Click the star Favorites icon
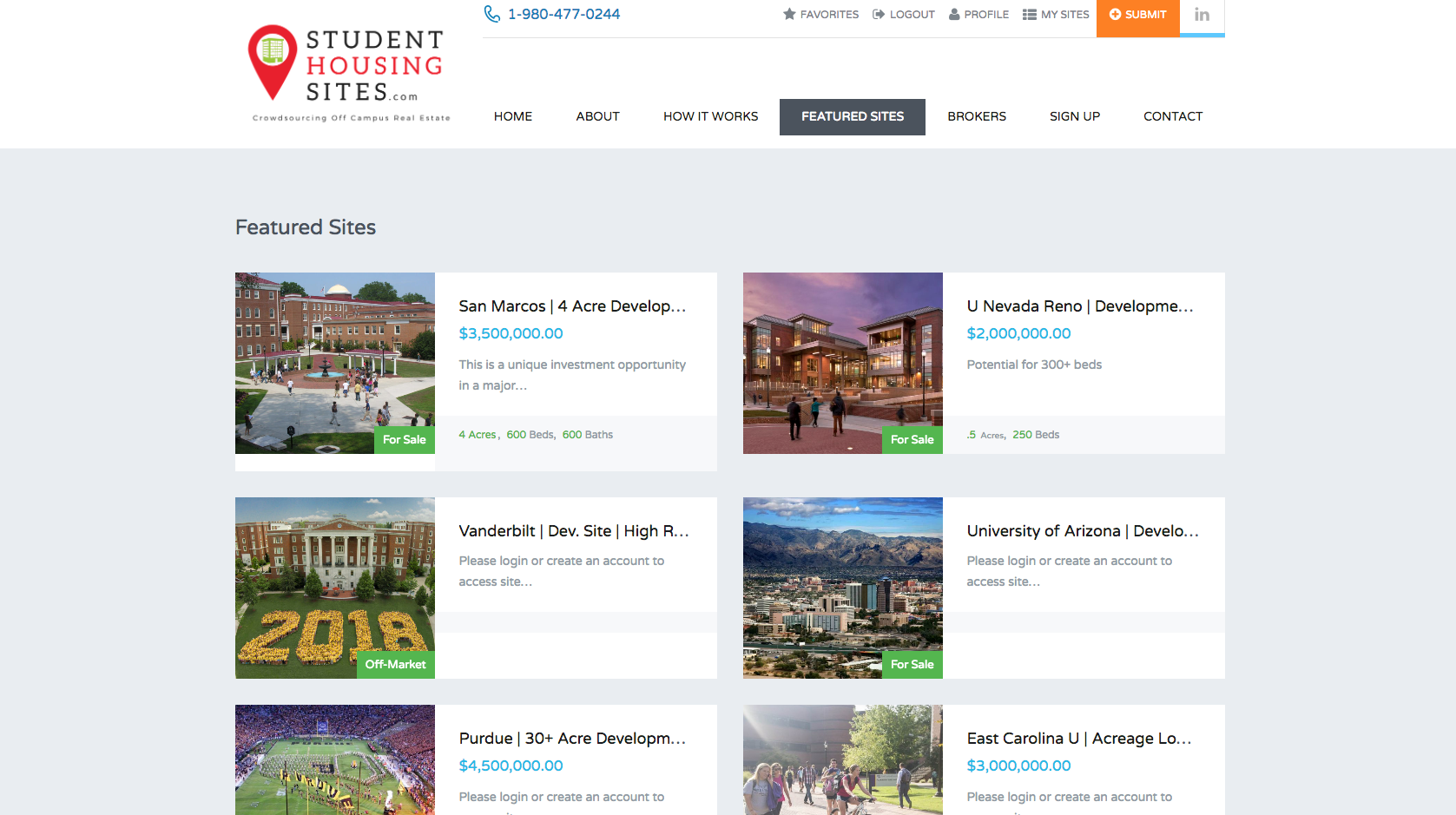The image size is (1456, 815). click(x=789, y=14)
